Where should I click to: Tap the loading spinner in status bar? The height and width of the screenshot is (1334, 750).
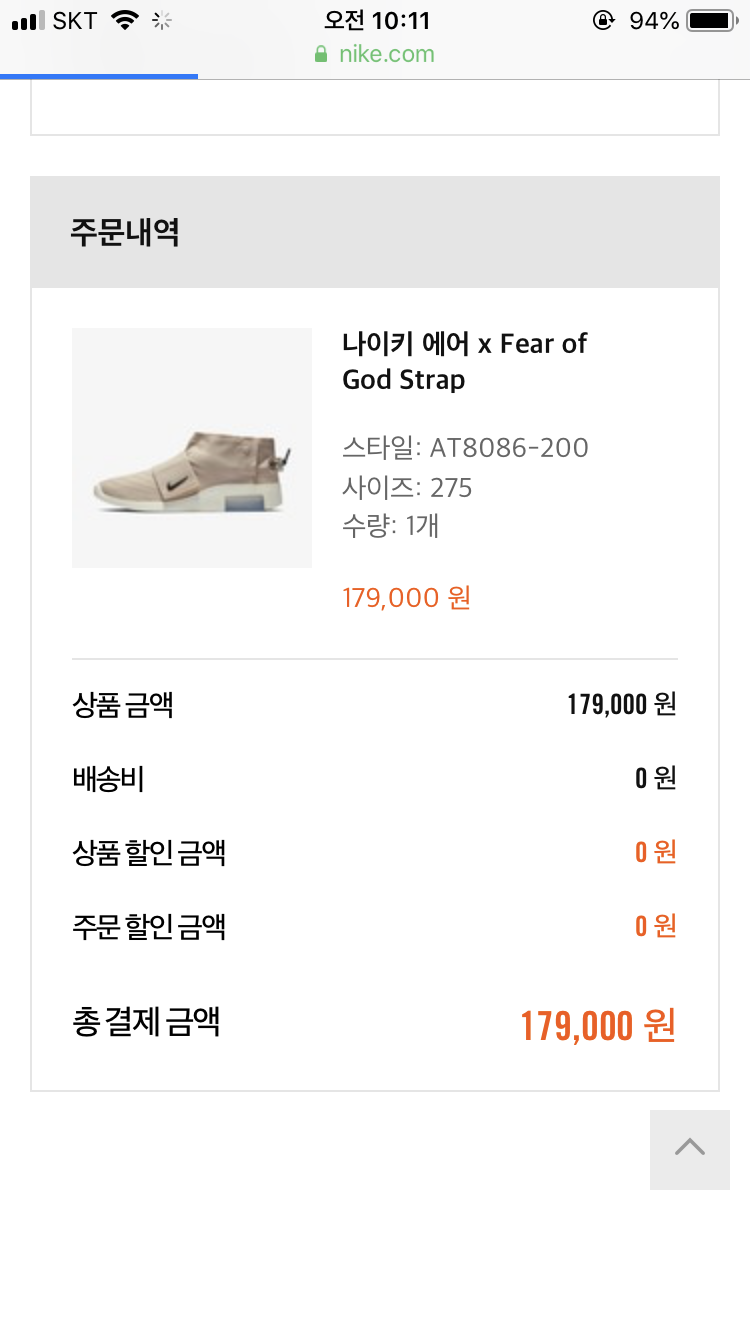pyautogui.click(x=162, y=20)
